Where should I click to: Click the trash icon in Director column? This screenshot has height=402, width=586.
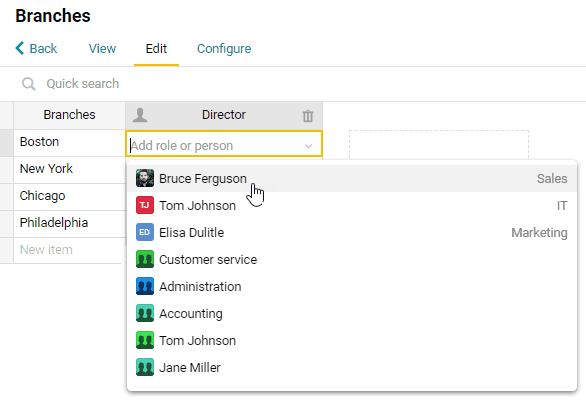tap(308, 115)
